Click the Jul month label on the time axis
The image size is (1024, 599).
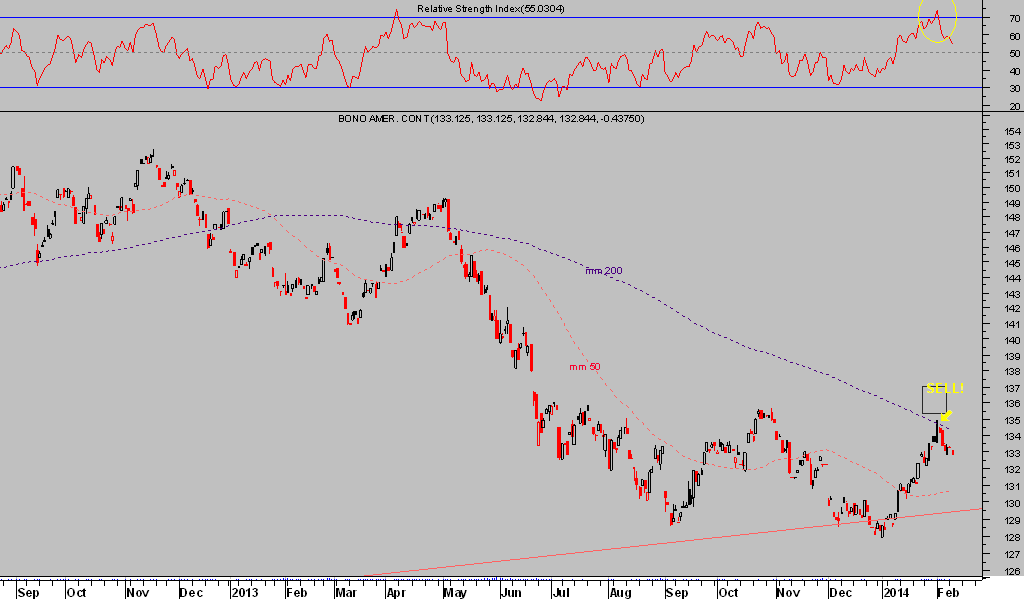[562, 592]
